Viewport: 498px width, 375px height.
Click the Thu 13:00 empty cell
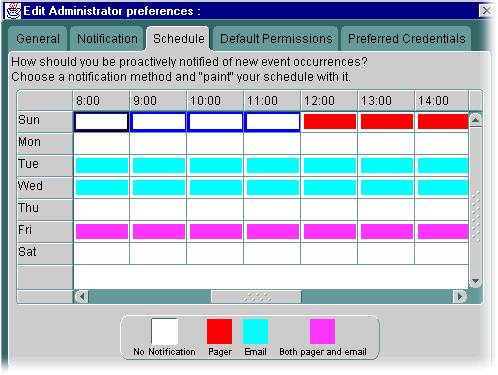pyautogui.click(x=387, y=210)
